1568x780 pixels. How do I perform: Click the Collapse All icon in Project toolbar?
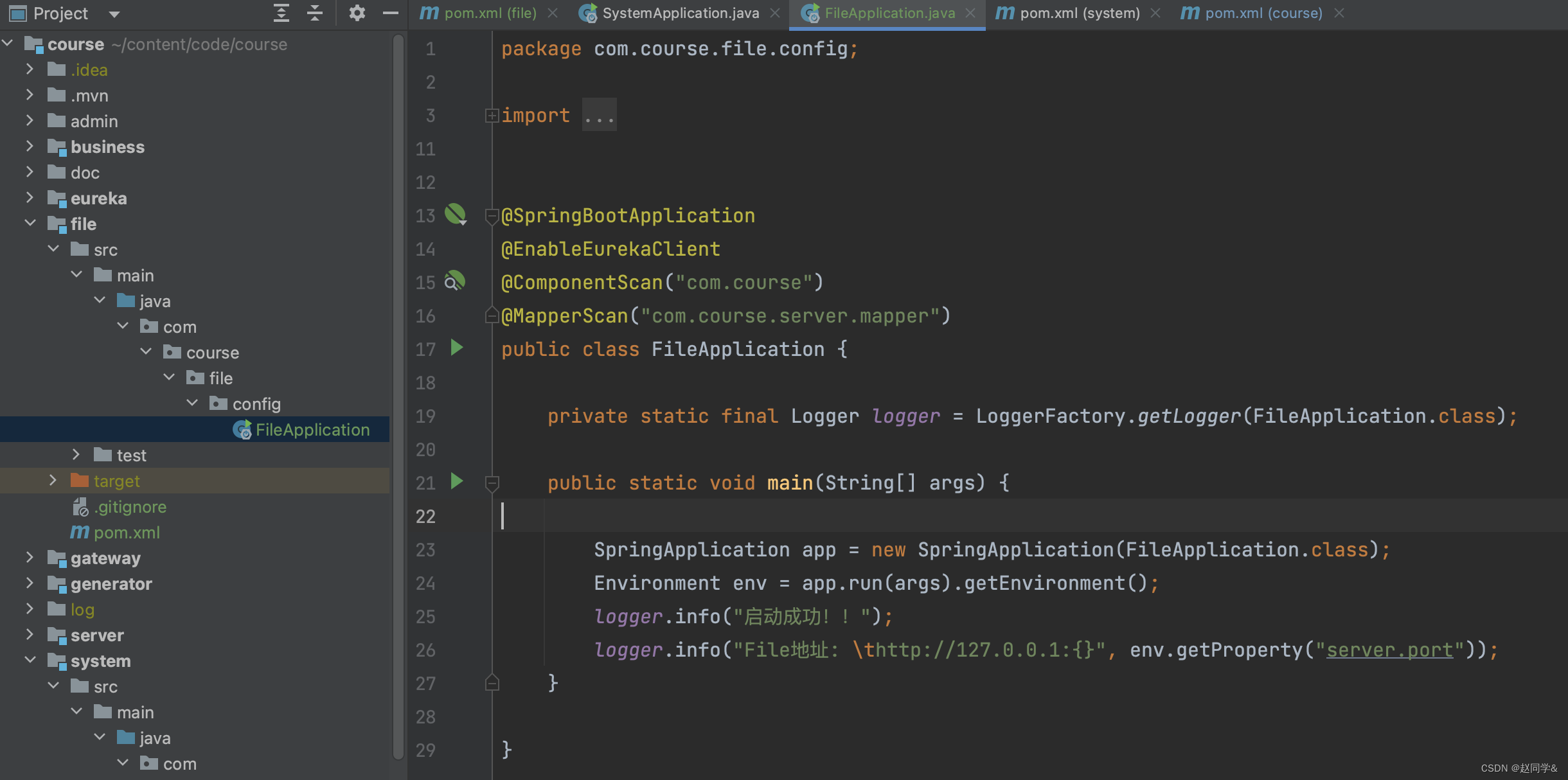coord(315,13)
